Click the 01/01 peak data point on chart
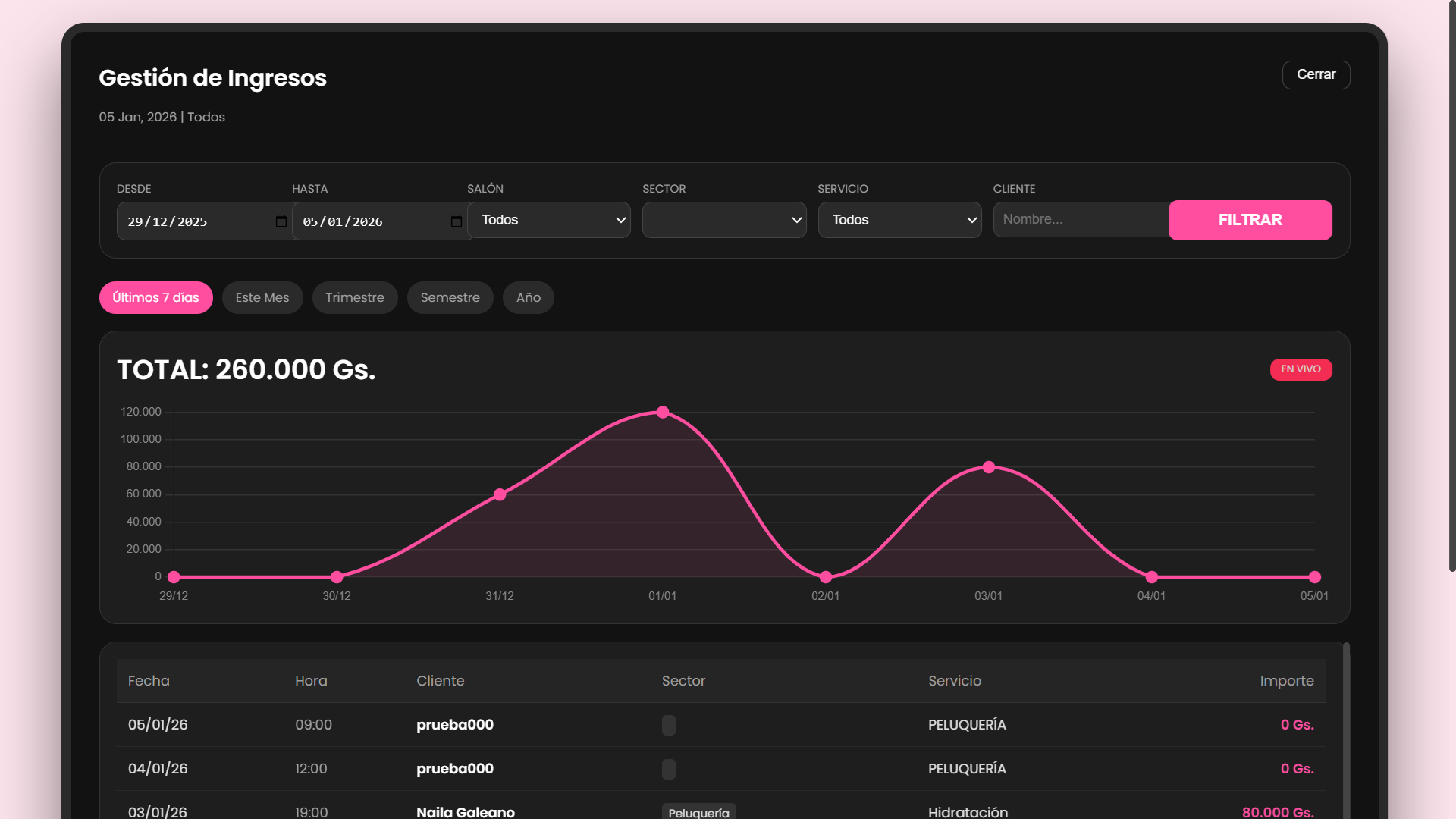Screen dimensions: 1456x819 tap(663, 413)
